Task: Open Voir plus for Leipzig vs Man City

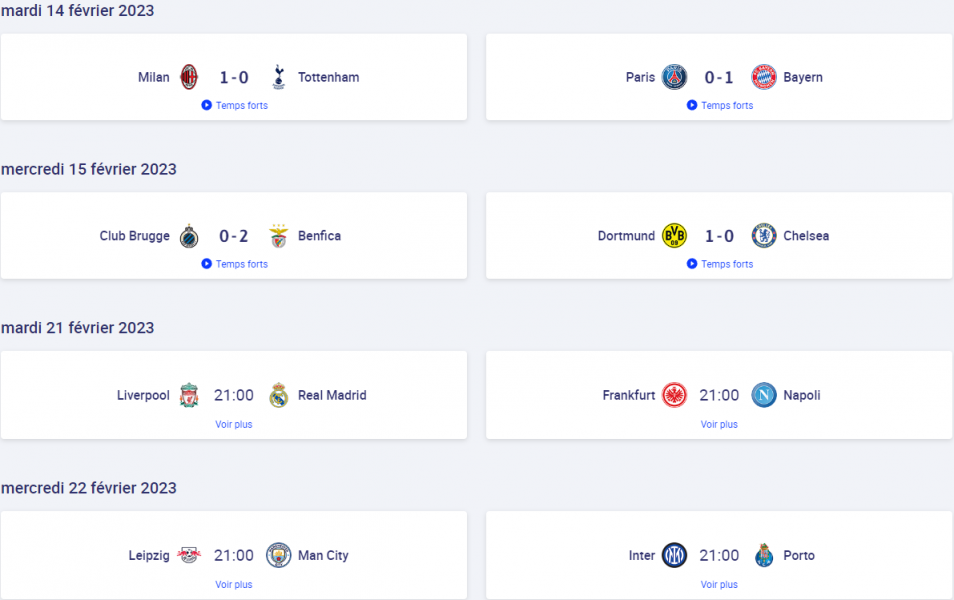Action: 234,584
